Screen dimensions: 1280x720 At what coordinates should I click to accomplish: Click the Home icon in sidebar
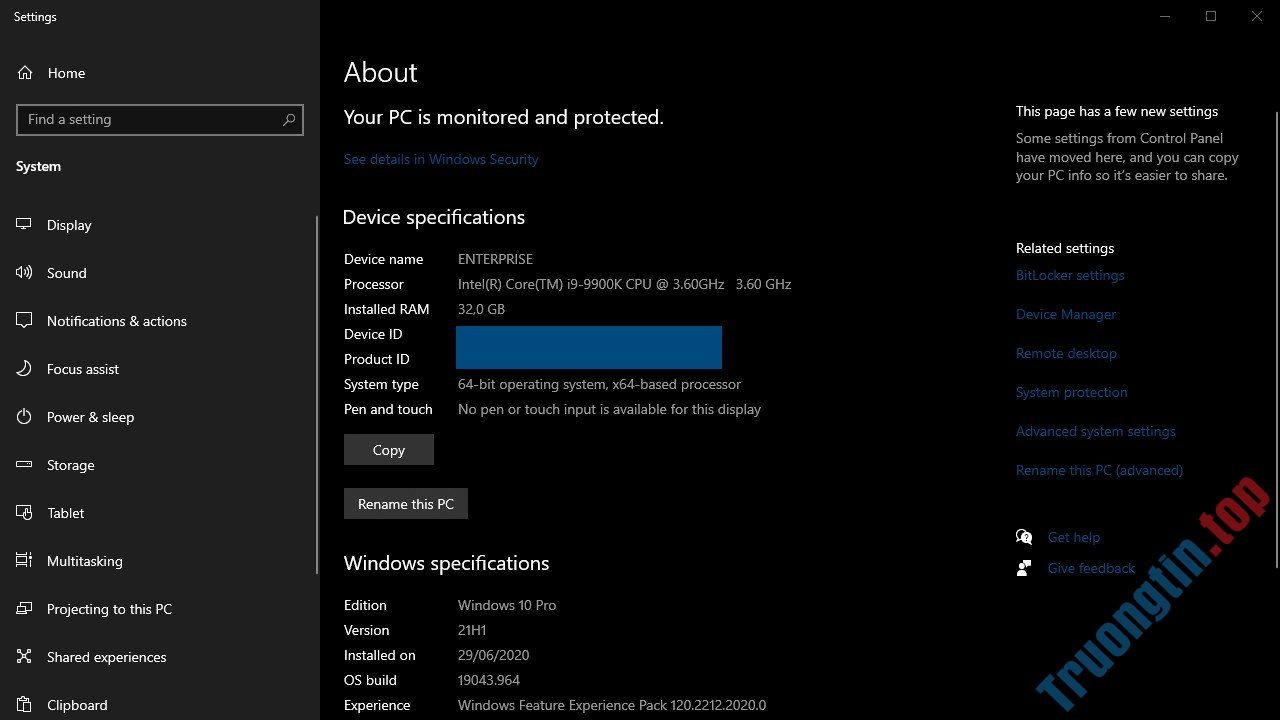tap(25, 73)
